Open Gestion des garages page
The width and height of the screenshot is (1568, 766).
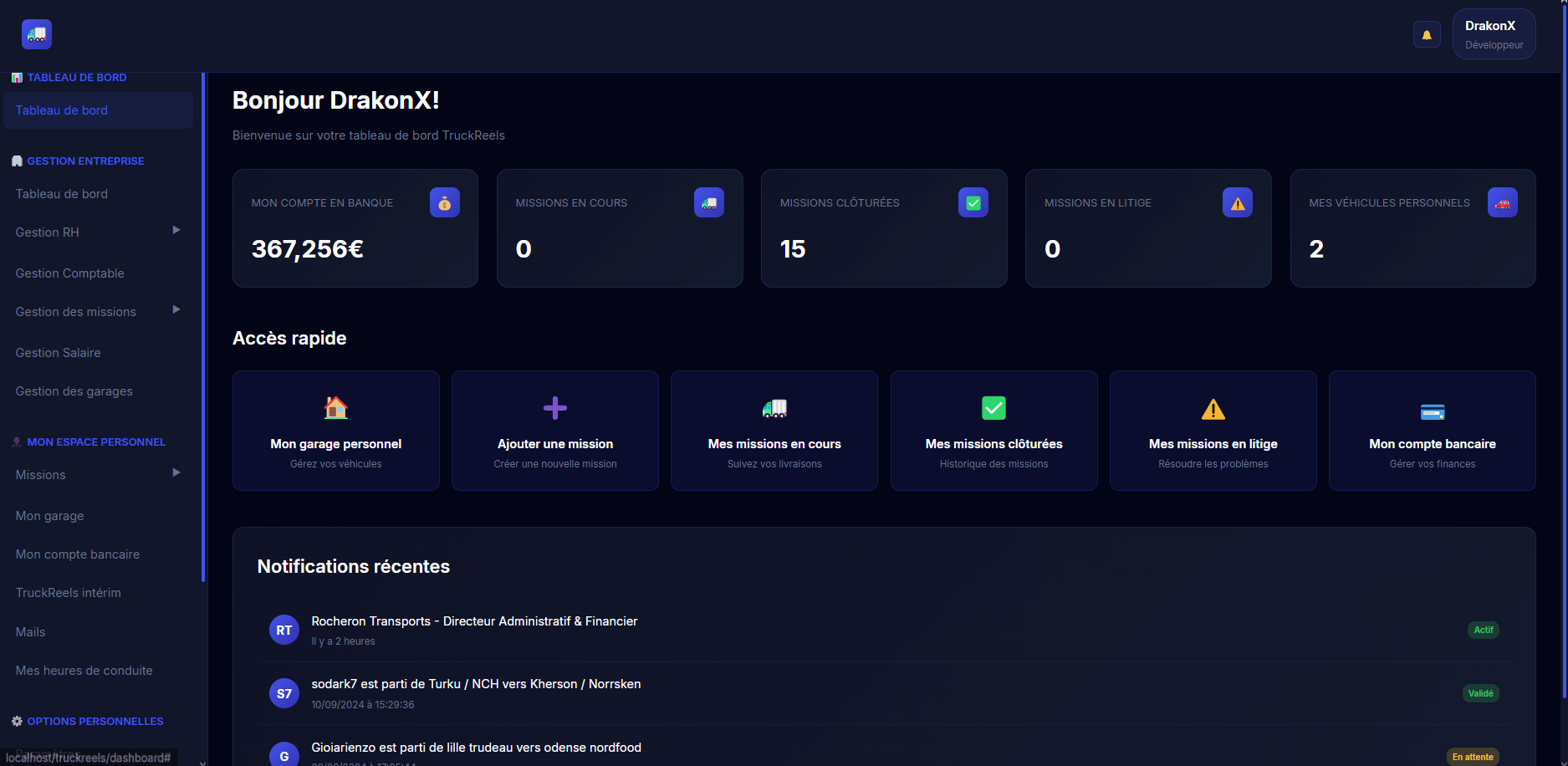[74, 391]
